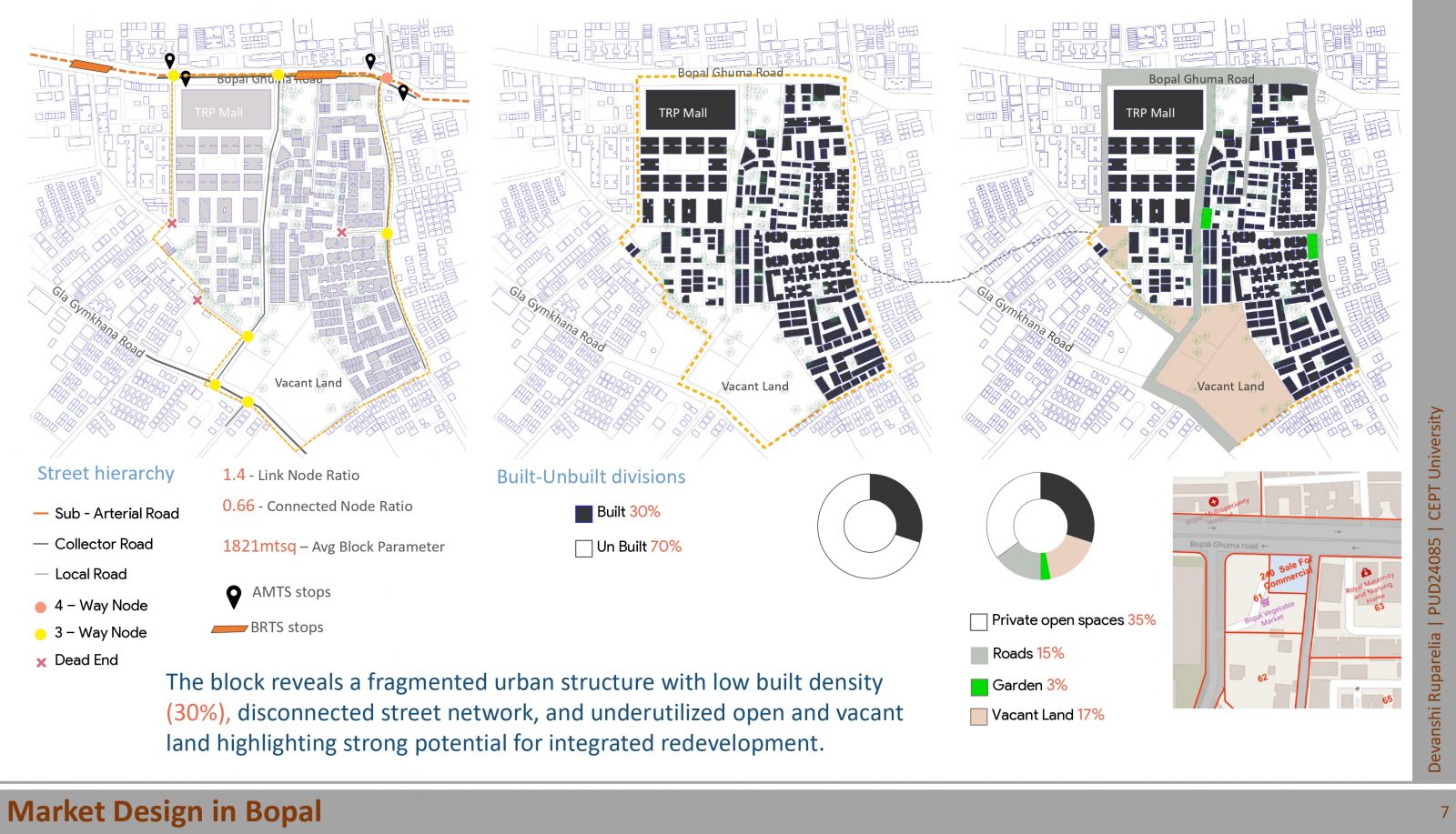Viewport: 1456px width, 834px height.
Task: Click the 'Vacant Land 17%' legend label
Action: pos(1048,715)
